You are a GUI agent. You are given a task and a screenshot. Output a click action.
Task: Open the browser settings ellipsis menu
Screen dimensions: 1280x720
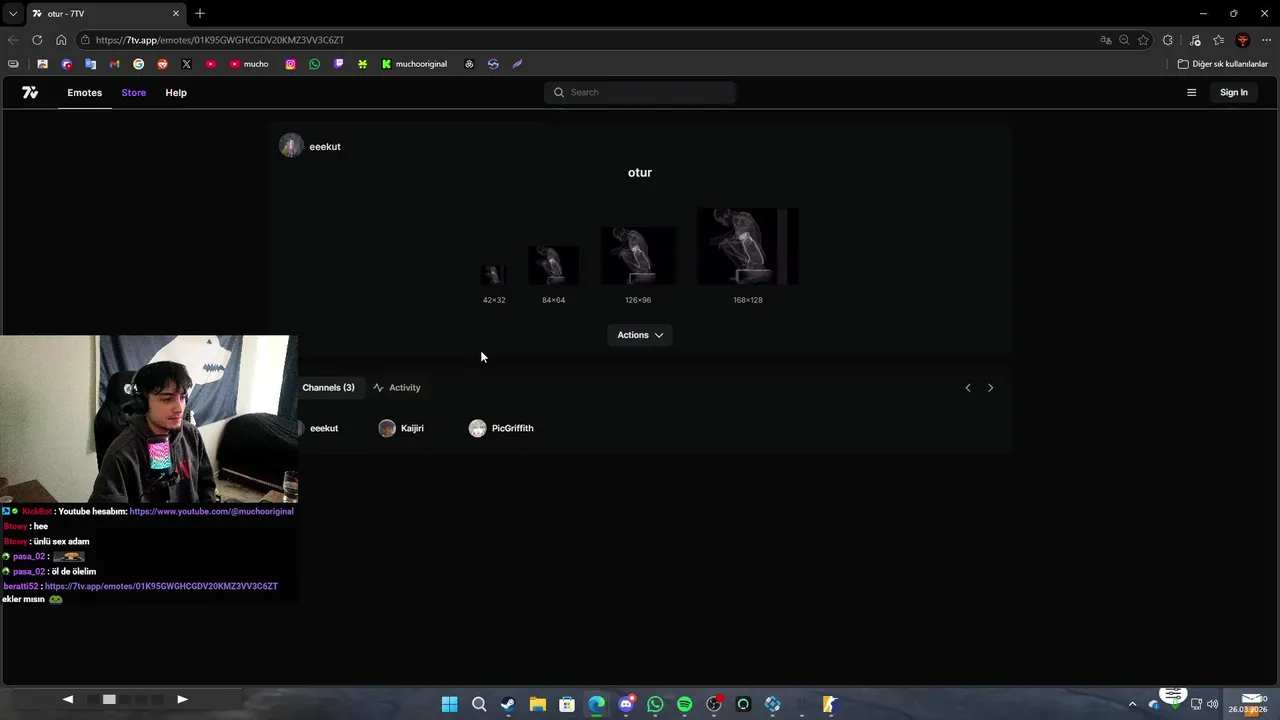[1266, 40]
